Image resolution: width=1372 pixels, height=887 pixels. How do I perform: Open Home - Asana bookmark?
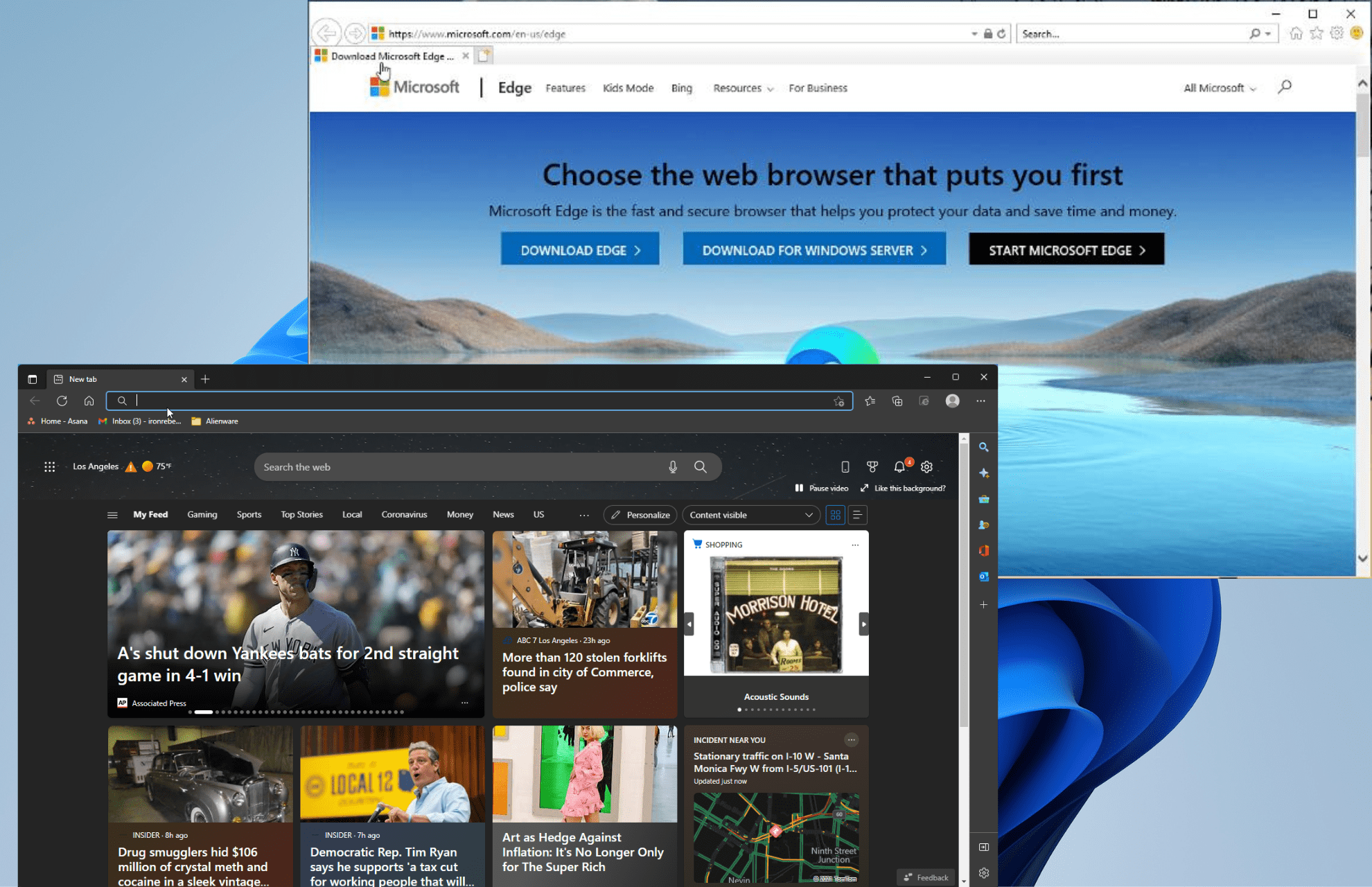(x=58, y=421)
